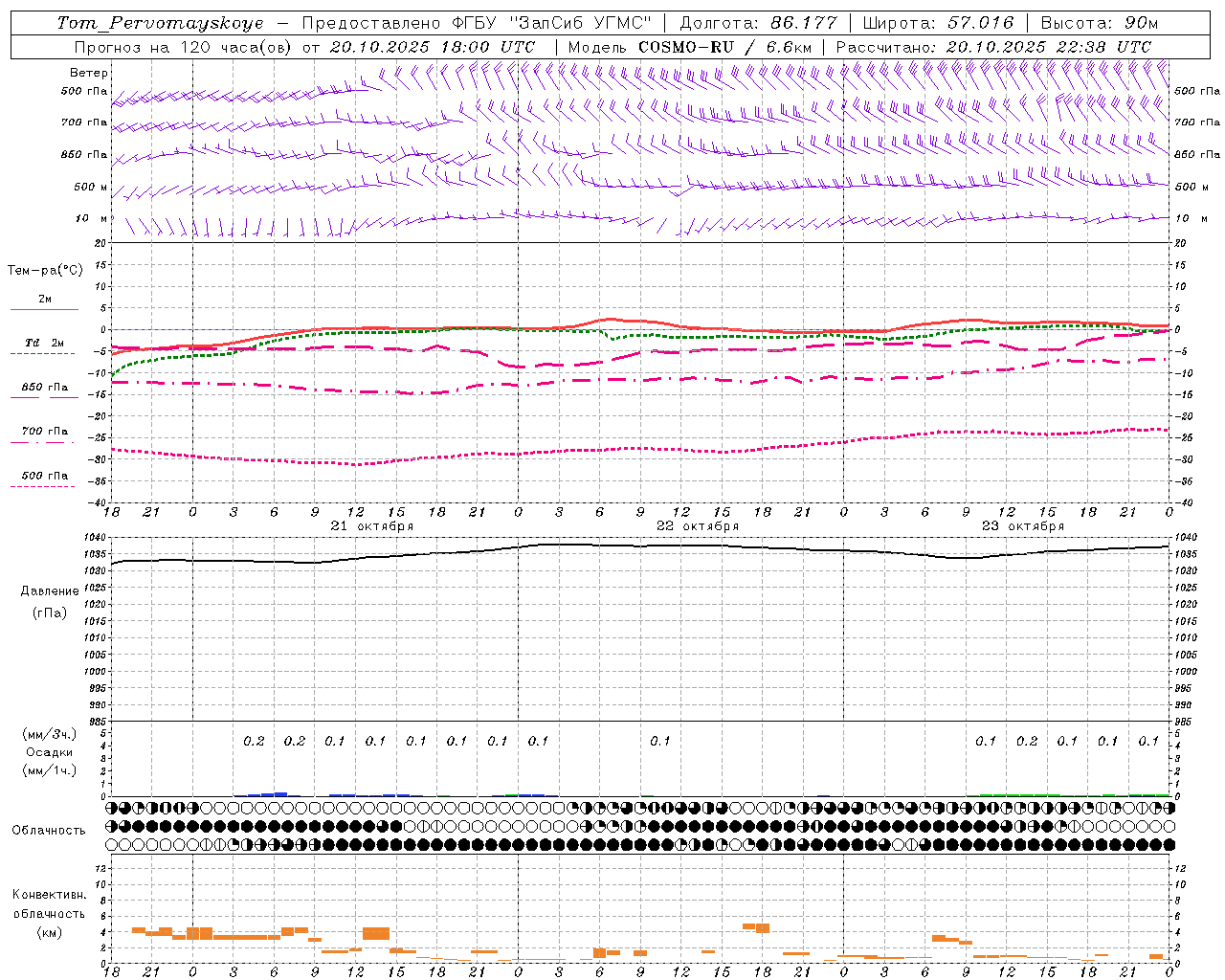This screenshot has width=1225, height=980.
Task: Click the "Рассчитано: 20.10.2025 22:38 UTC" text
Action: click(993, 47)
